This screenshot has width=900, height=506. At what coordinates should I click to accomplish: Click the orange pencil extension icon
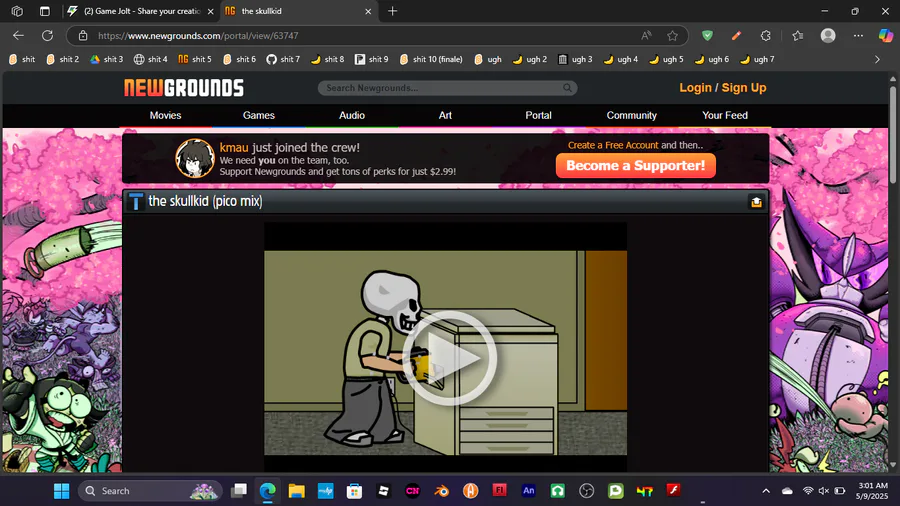[x=736, y=36]
